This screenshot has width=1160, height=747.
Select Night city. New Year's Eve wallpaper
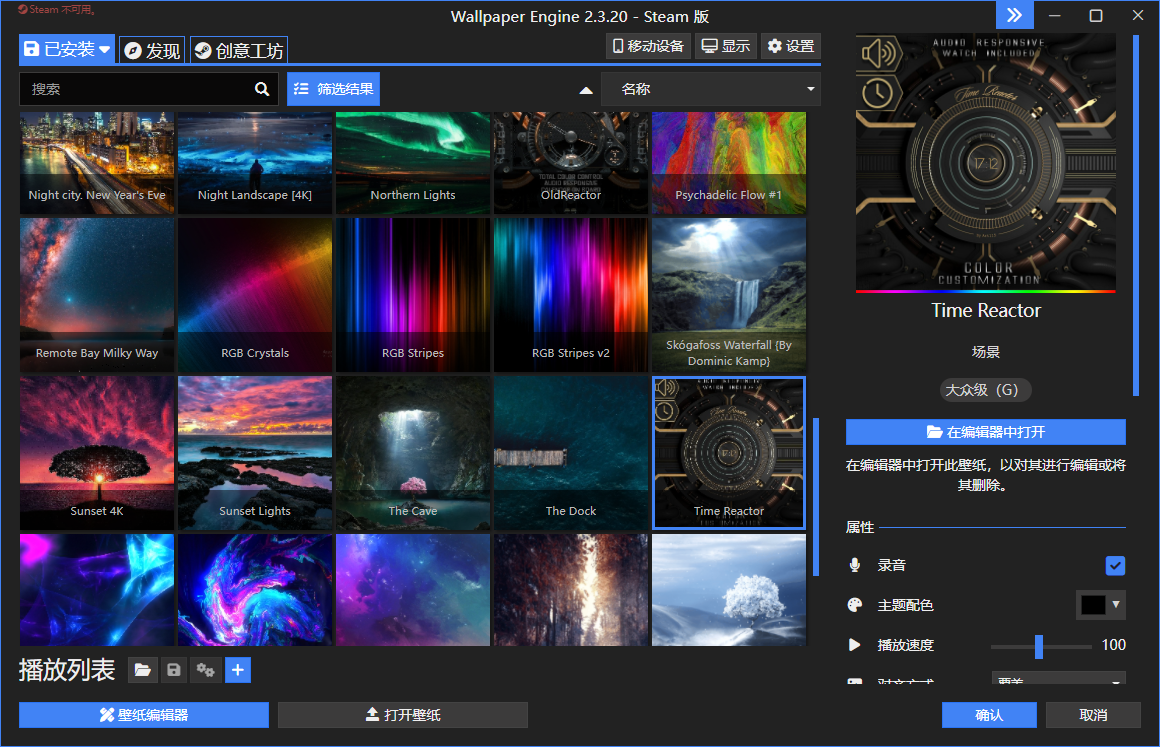[x=97, y=163]
